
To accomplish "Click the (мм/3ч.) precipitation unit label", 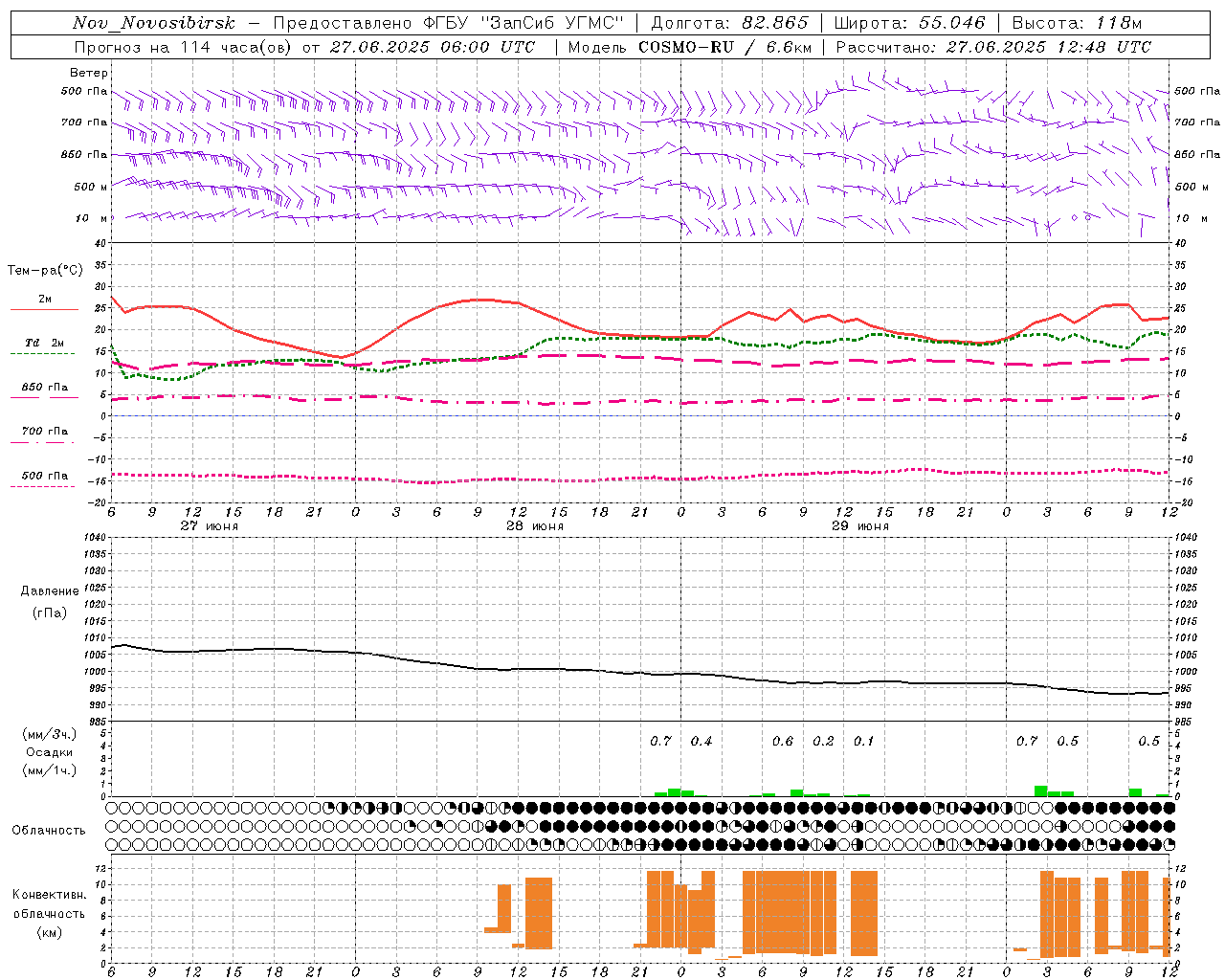I will [50, 734].
